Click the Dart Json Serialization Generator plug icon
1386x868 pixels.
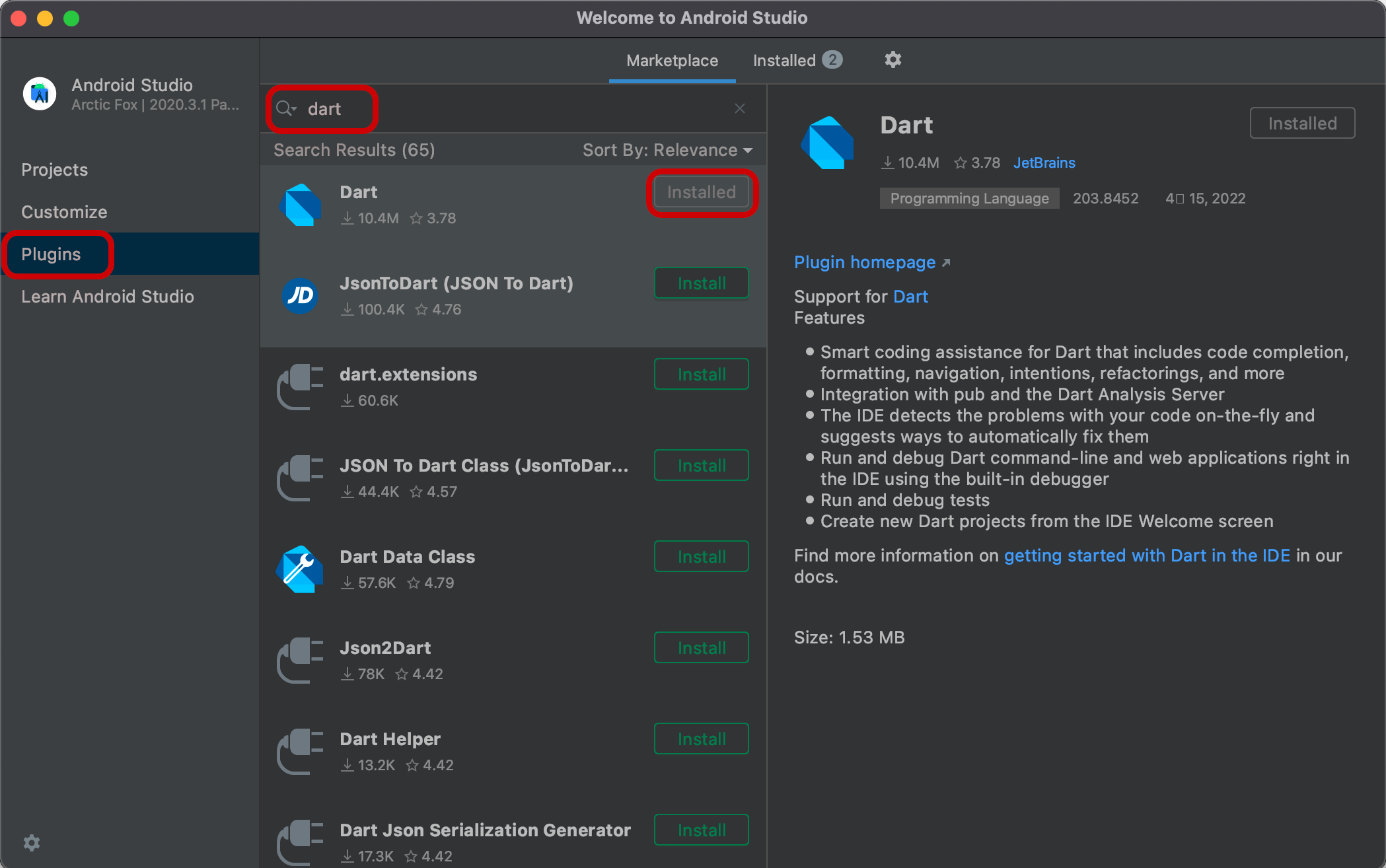(x=301, y=843)
